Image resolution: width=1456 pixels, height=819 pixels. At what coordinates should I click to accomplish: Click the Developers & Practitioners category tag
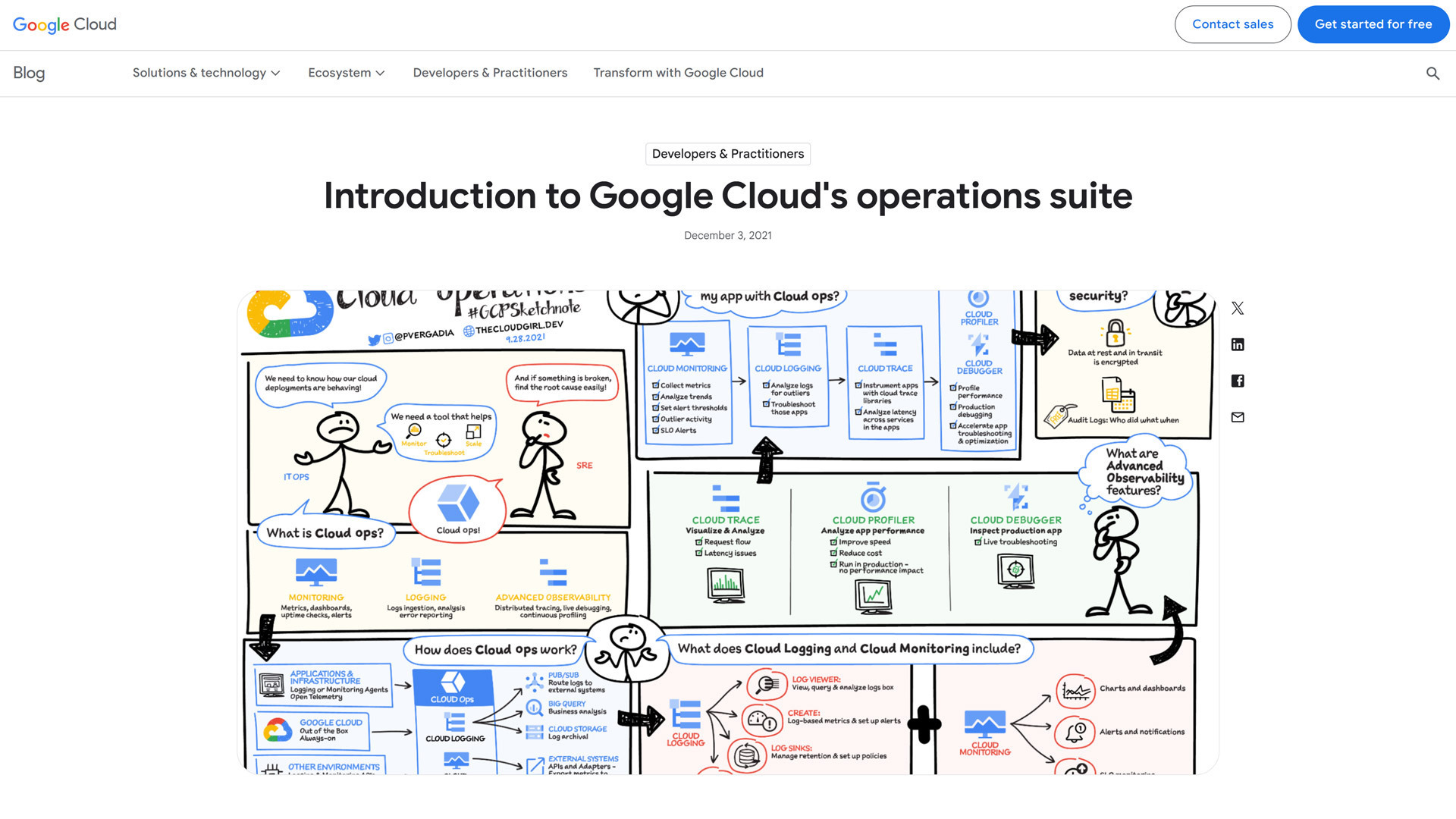[x=728, y=154]
